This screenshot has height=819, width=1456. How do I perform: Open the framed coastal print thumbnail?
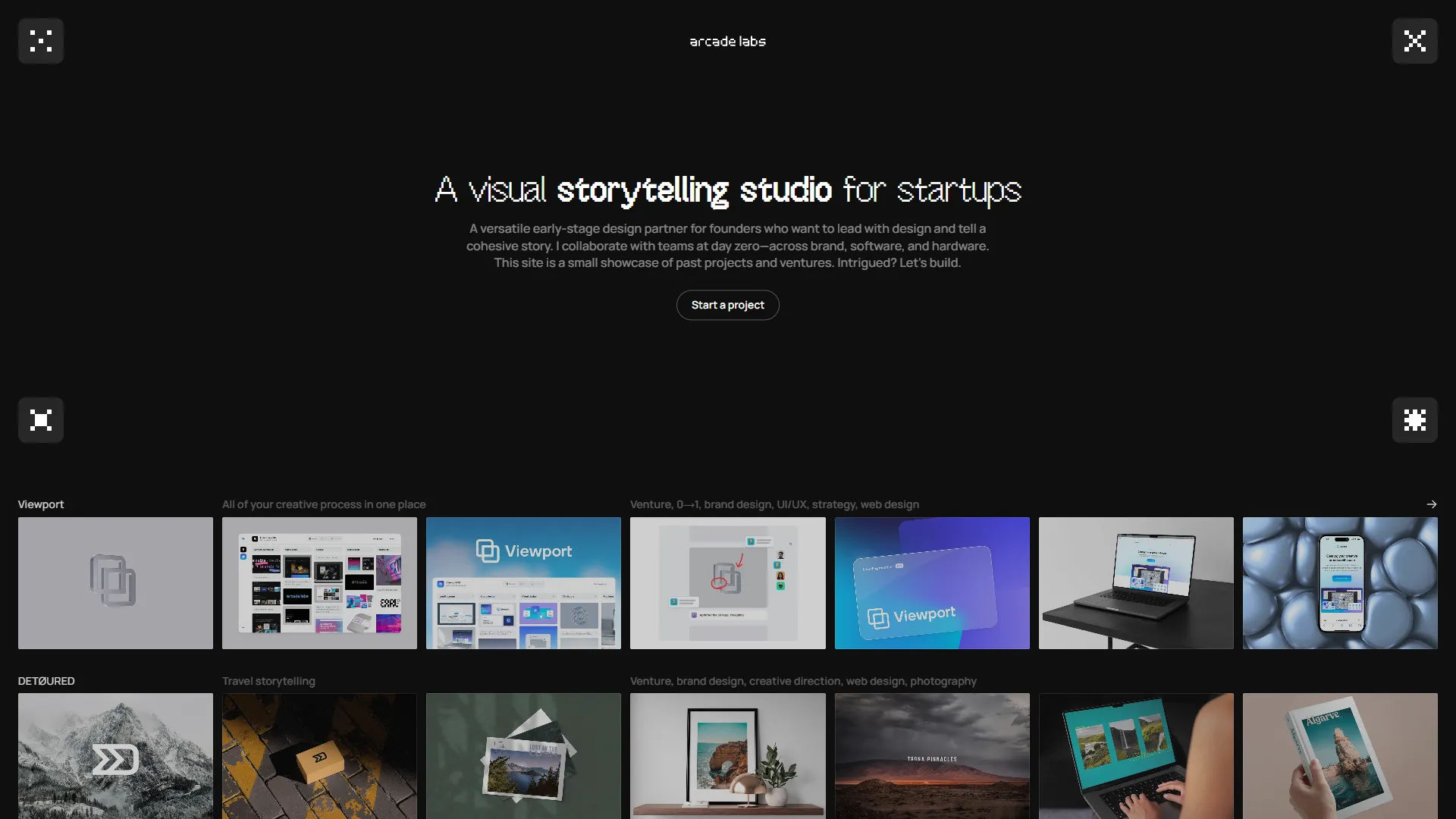tap(728, 756)
